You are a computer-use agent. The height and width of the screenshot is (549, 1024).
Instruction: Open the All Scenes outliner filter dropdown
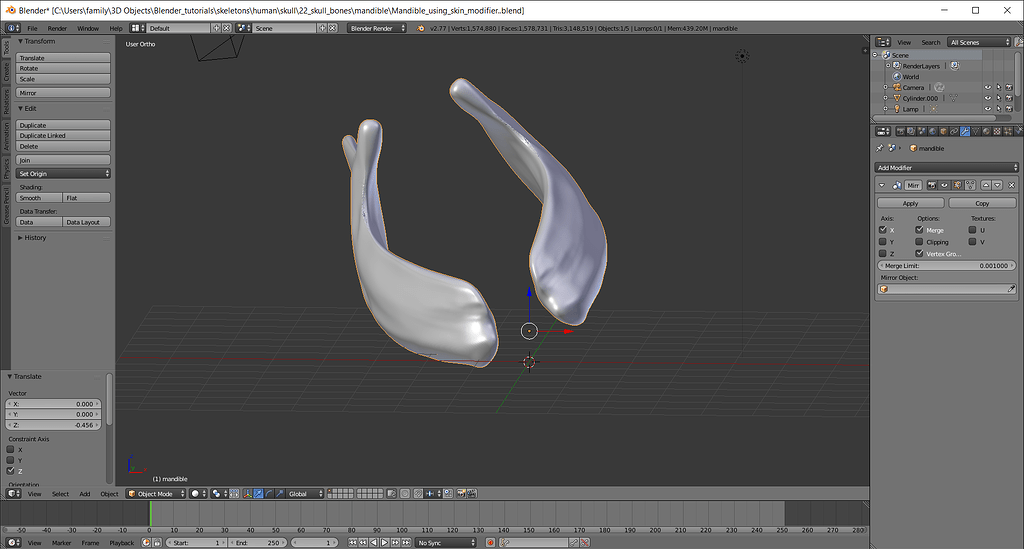point(980,42)
